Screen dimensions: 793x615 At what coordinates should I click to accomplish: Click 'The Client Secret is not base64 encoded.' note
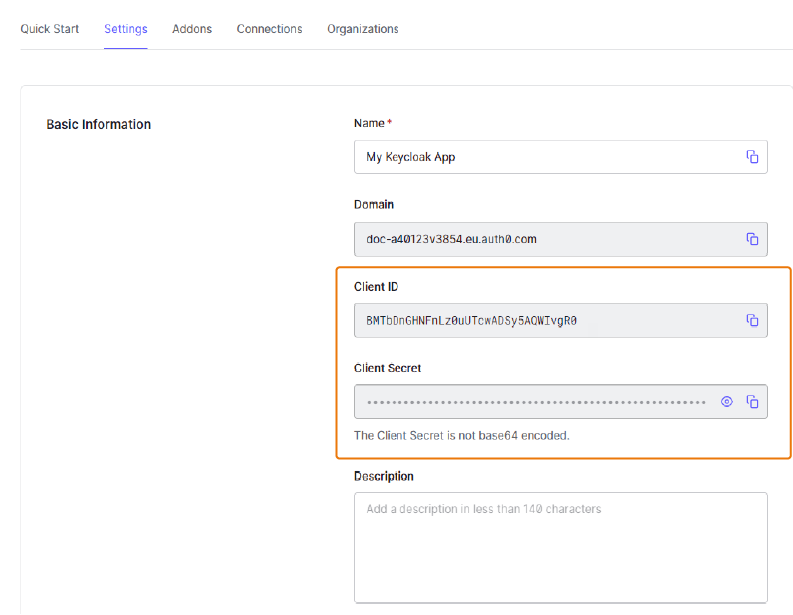[462, 435]
